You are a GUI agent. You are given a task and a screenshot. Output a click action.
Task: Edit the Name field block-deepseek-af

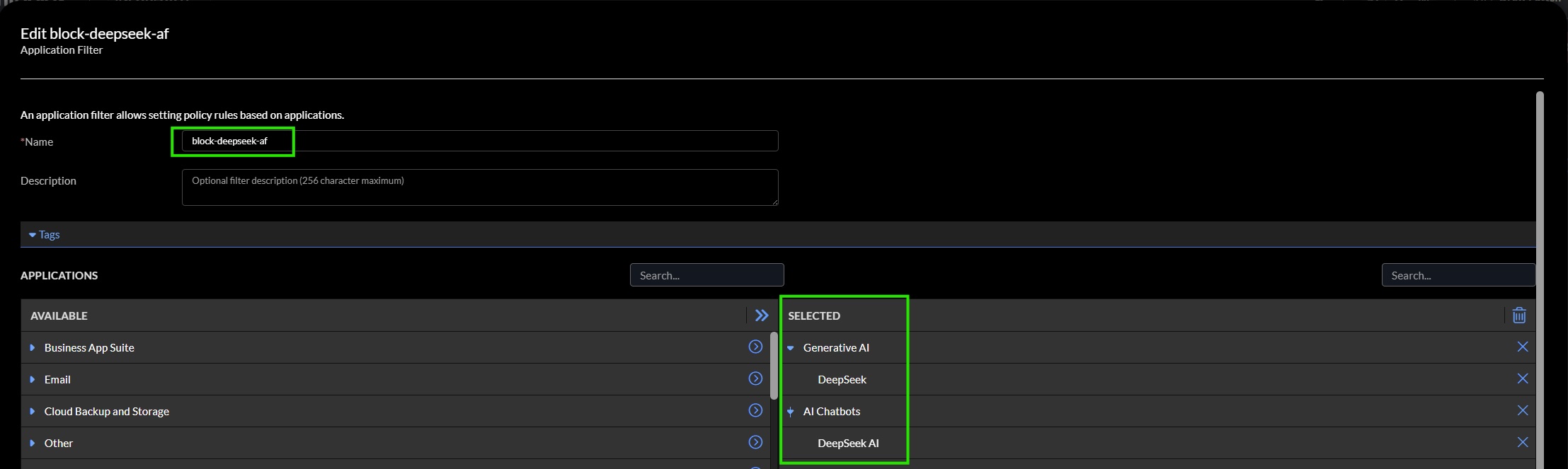[480, 141]
